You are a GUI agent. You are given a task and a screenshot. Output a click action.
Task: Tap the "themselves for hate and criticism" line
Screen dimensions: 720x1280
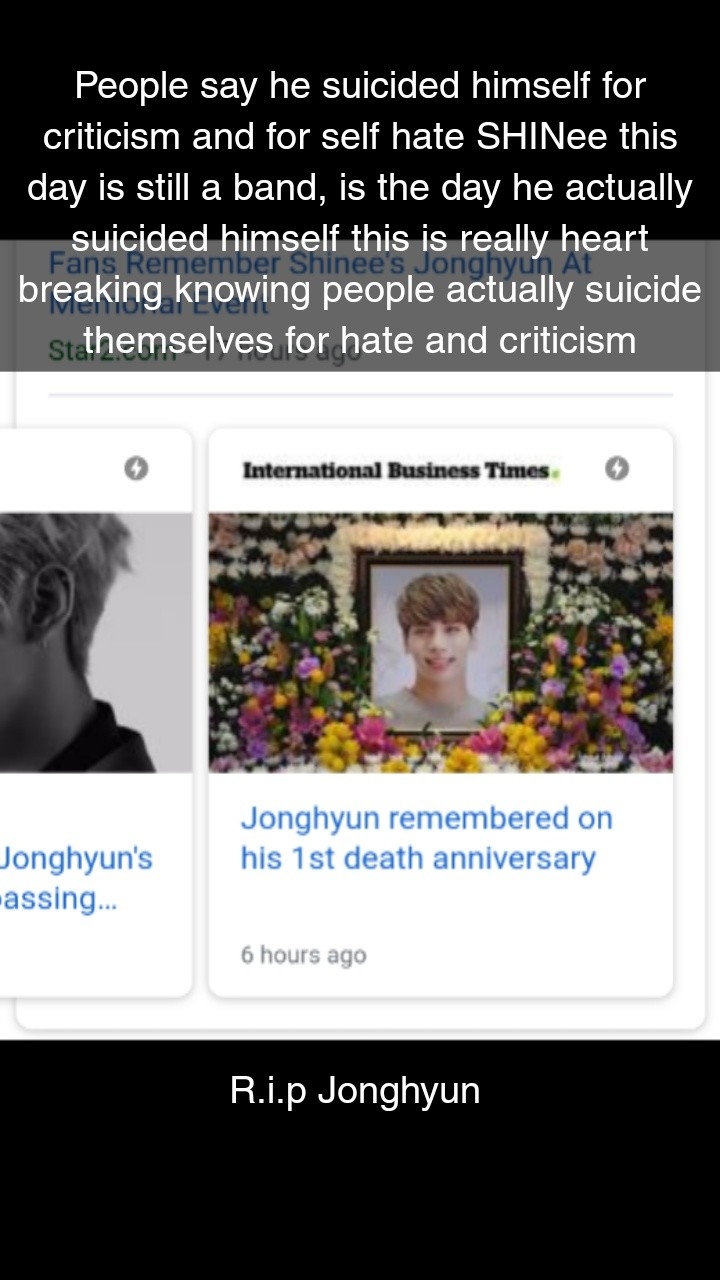click(x=360, y=340)
